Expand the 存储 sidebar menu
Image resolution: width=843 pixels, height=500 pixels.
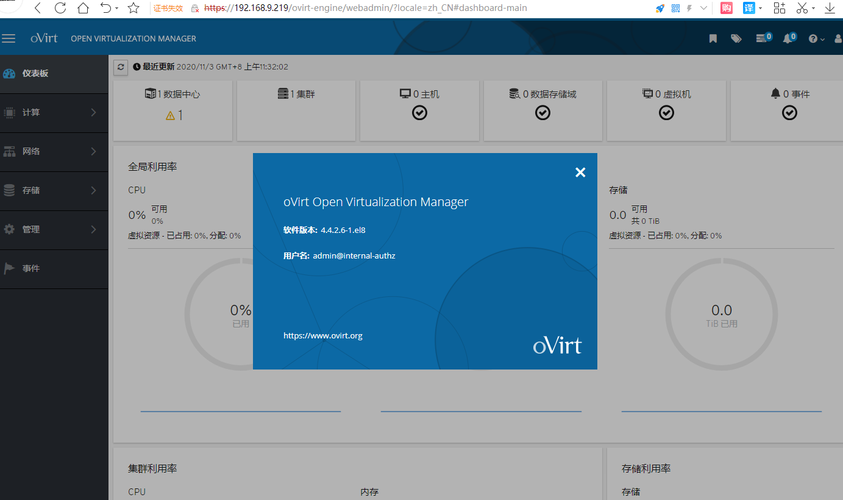pyautogui.click(x=54, y=191)
